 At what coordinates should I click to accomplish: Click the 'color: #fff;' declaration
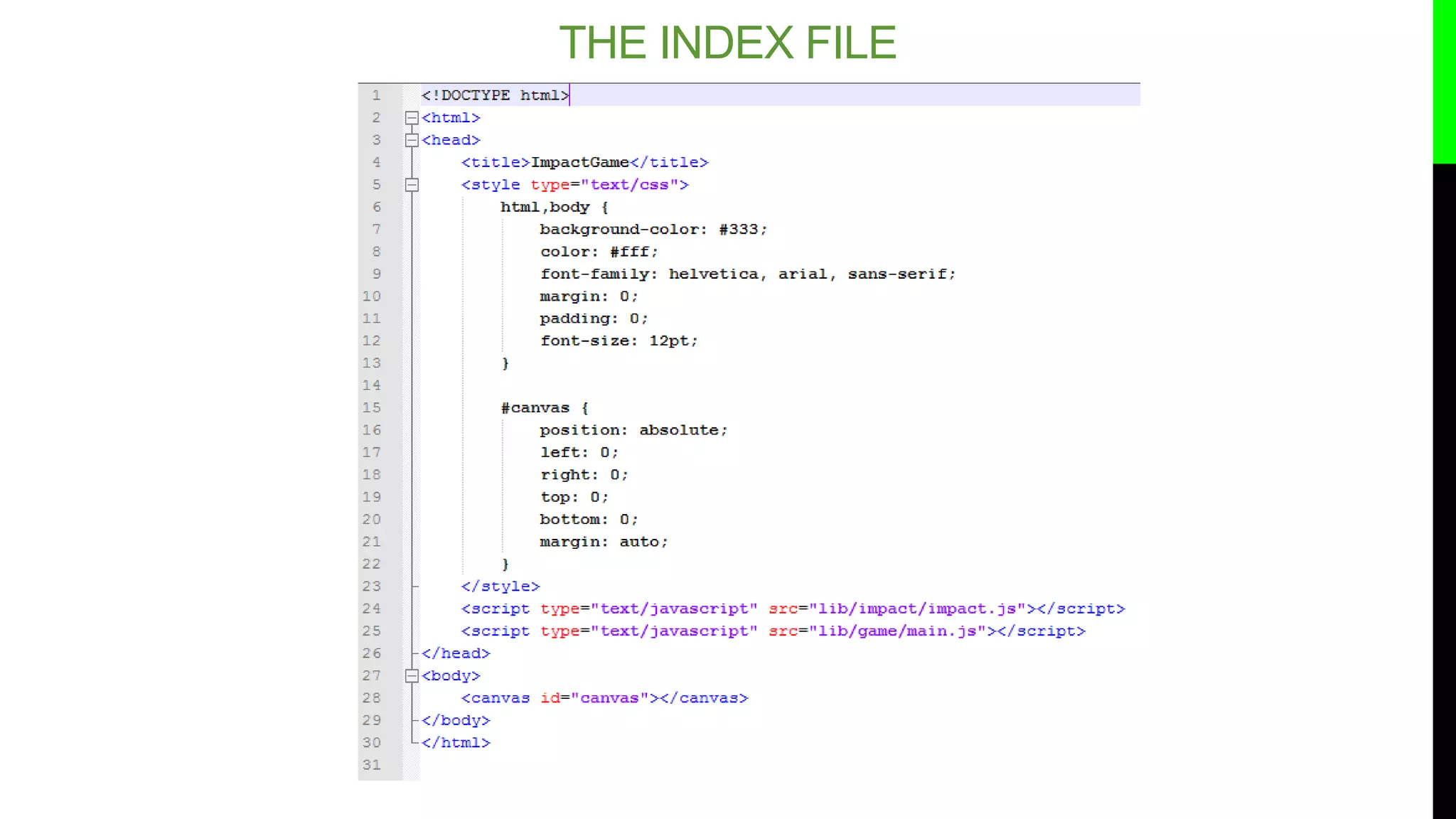(599, 252)
